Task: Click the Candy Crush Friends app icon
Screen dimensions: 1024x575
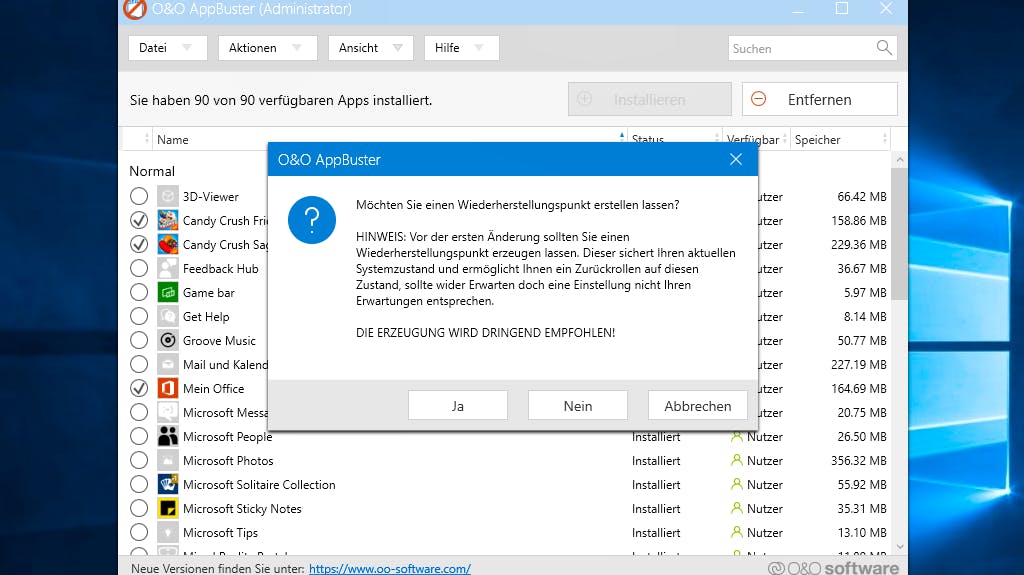Action: pyautogui.click(x=168, y=220)
